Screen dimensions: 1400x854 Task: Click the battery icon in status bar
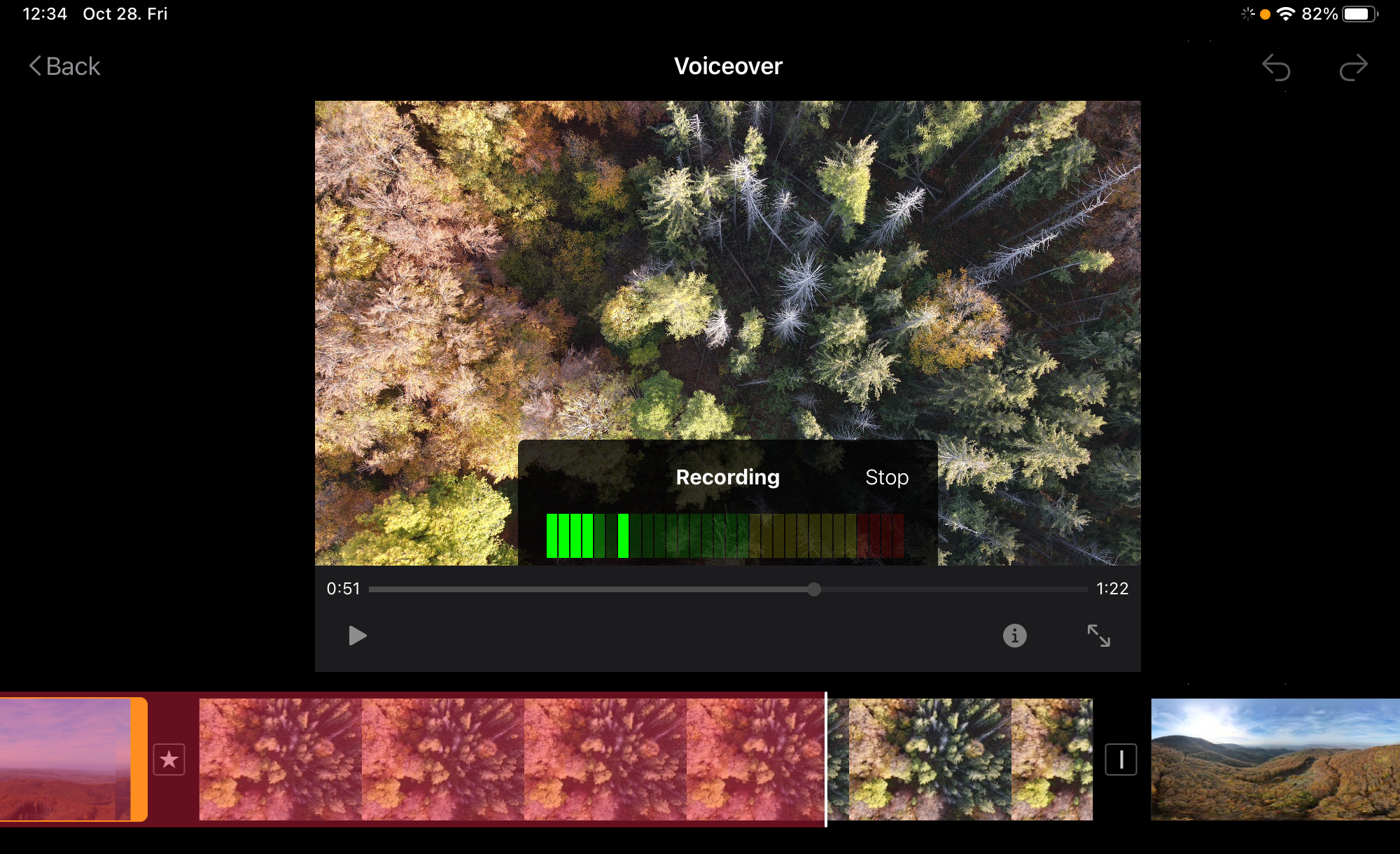[1360, 14]
